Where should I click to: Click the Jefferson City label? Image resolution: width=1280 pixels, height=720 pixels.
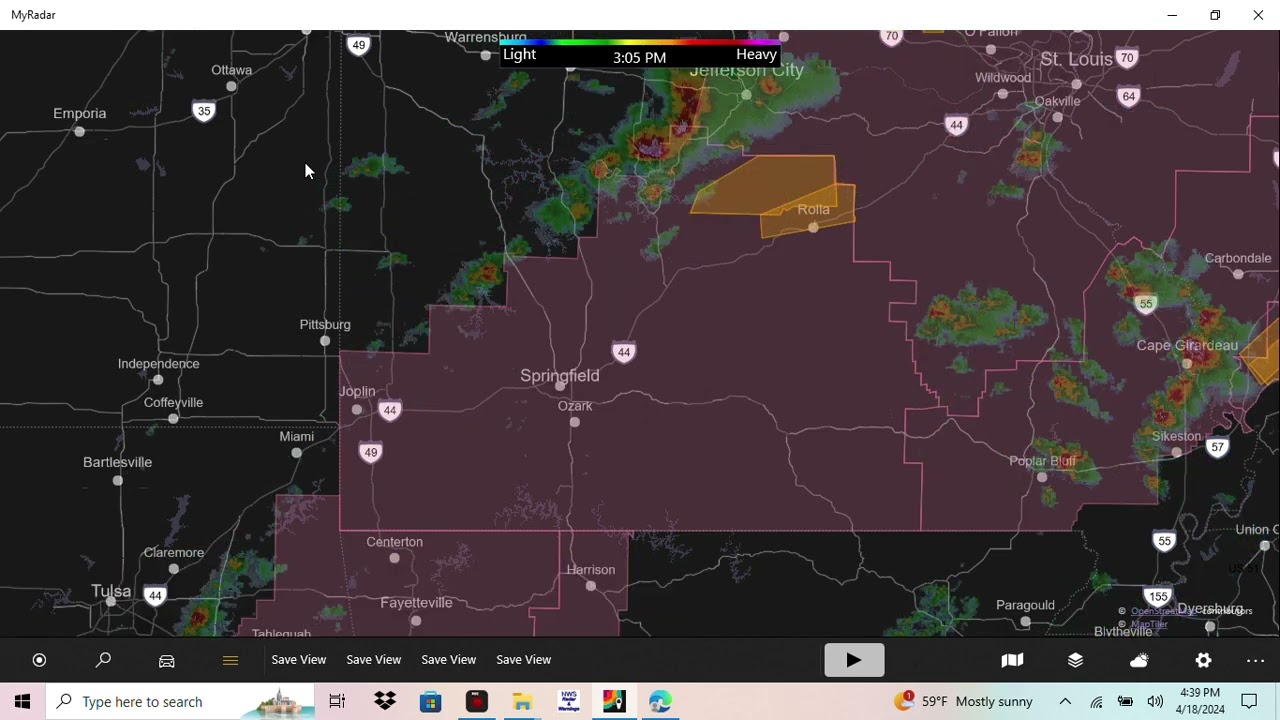pyautogui.click(x=746, y=70)
